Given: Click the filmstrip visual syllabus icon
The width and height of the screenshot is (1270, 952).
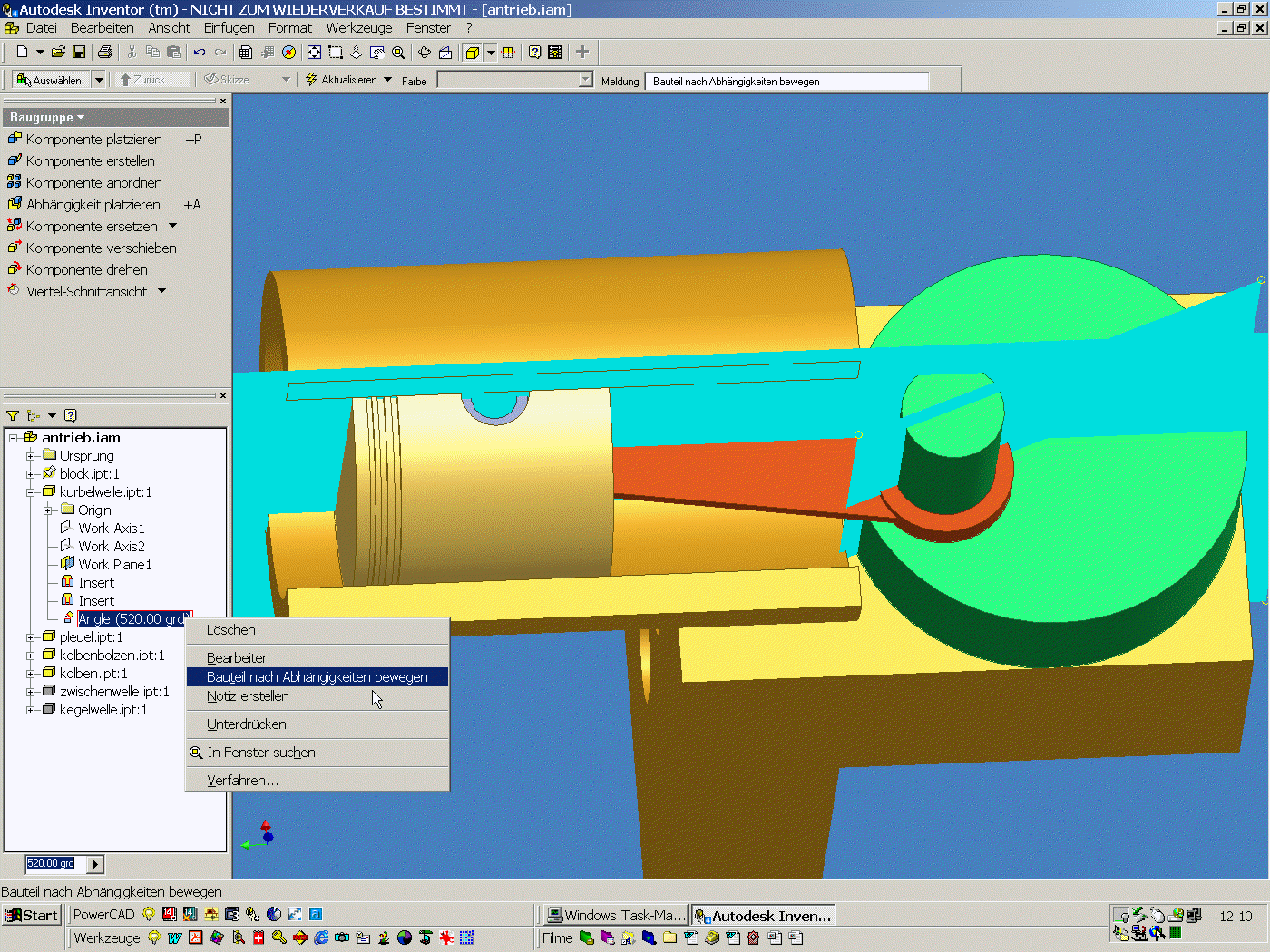Looking at the screenshot, I should [556, 53].
